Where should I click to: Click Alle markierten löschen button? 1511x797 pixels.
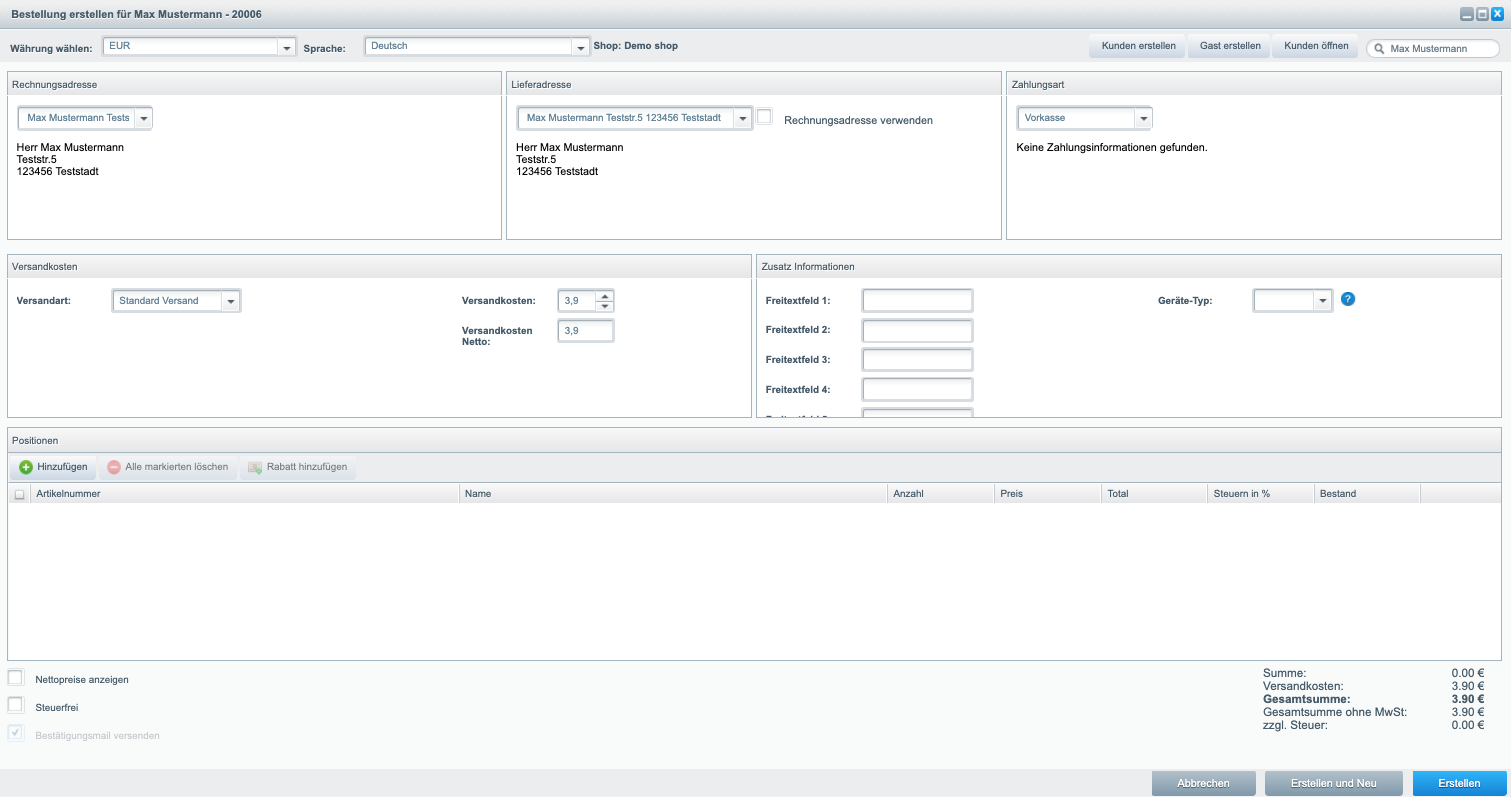[168, 467]
